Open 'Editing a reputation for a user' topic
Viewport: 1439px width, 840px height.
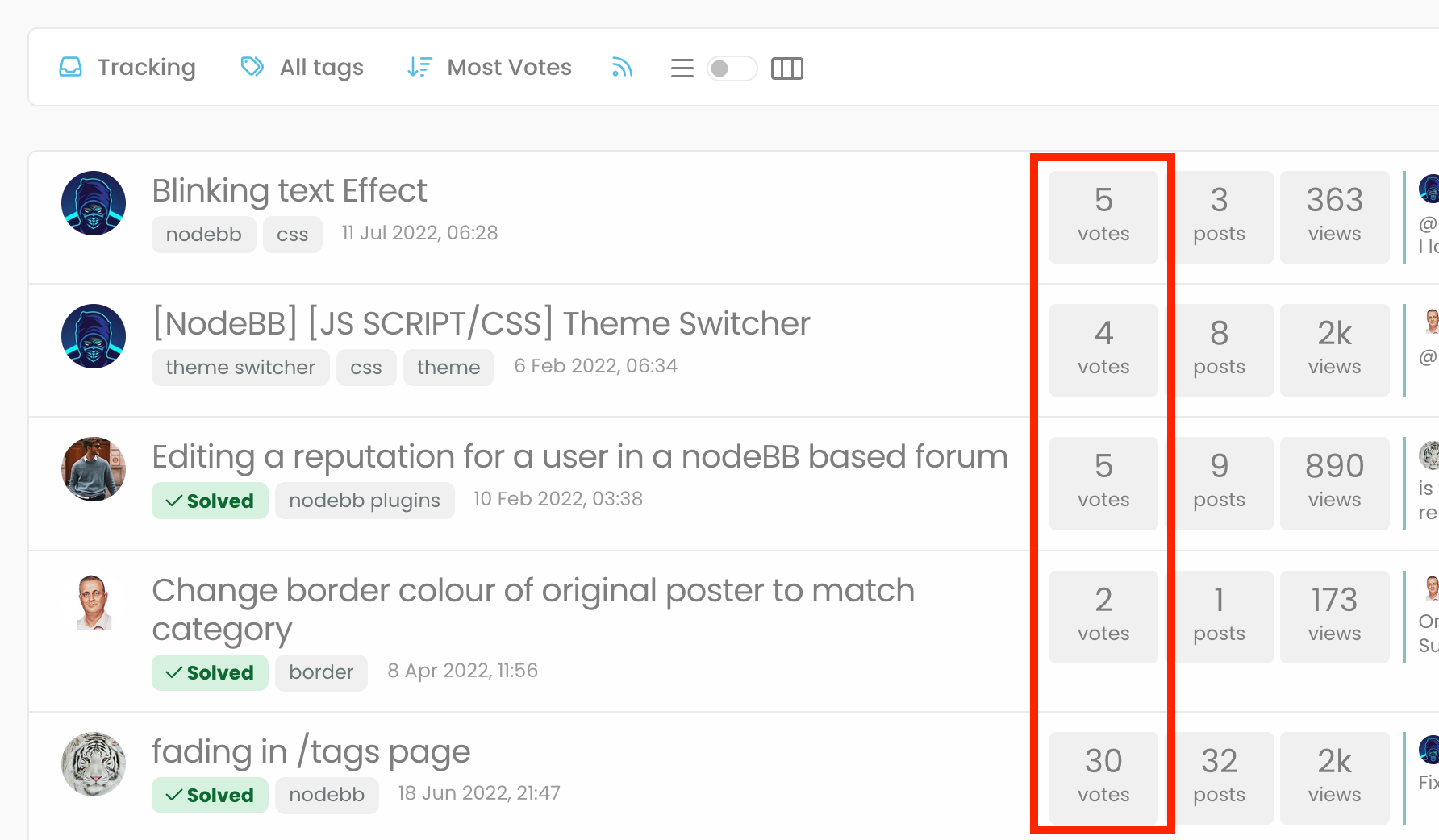click(579, 457)
